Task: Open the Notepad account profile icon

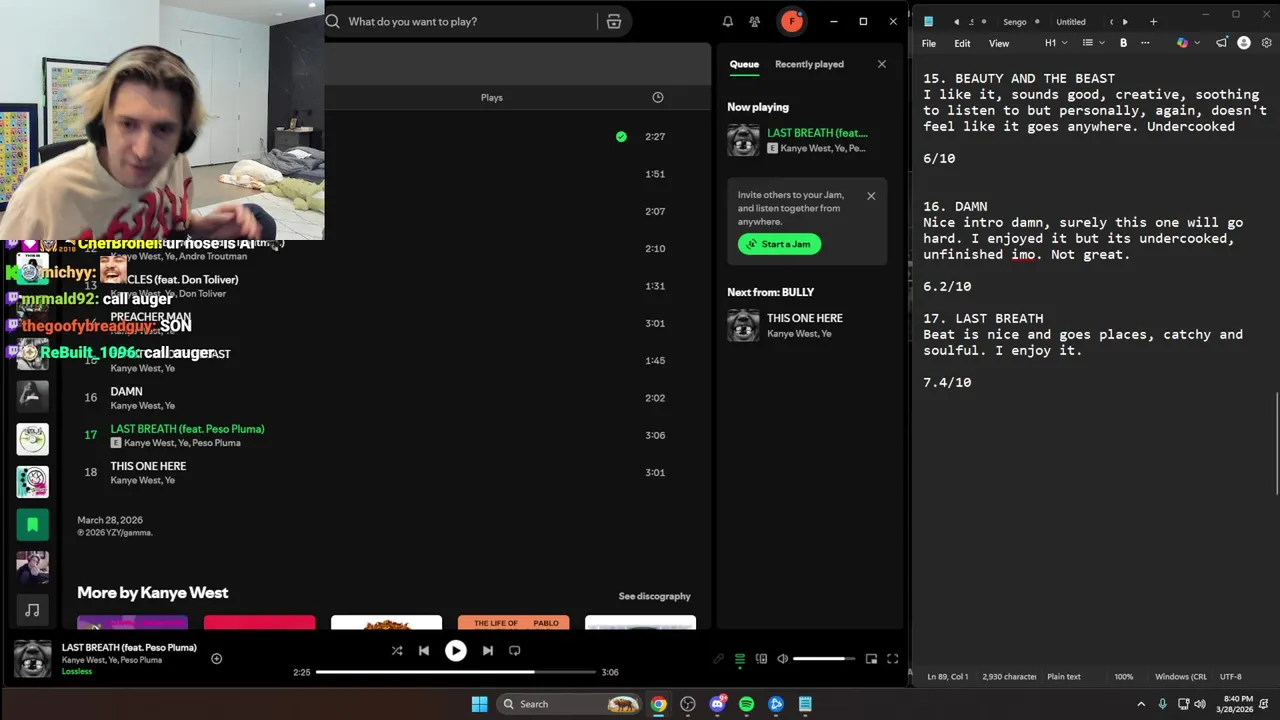Action: pos(1244,43)
